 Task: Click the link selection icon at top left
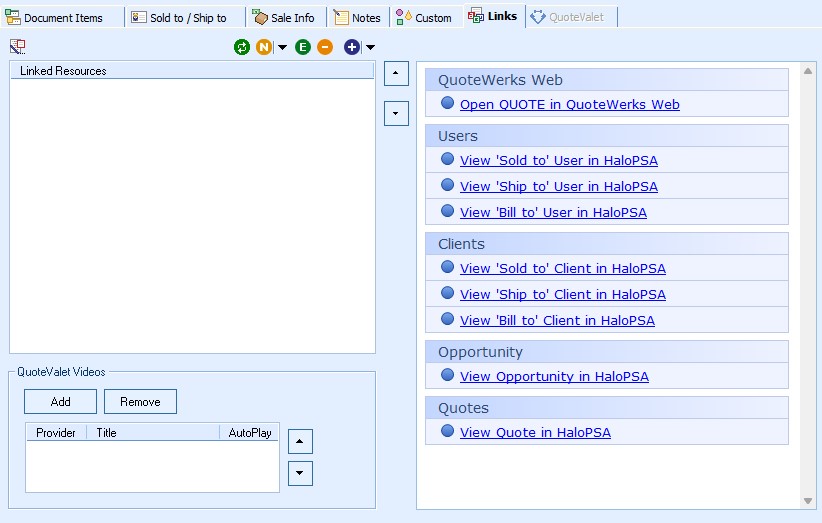(x=17, y=47)
